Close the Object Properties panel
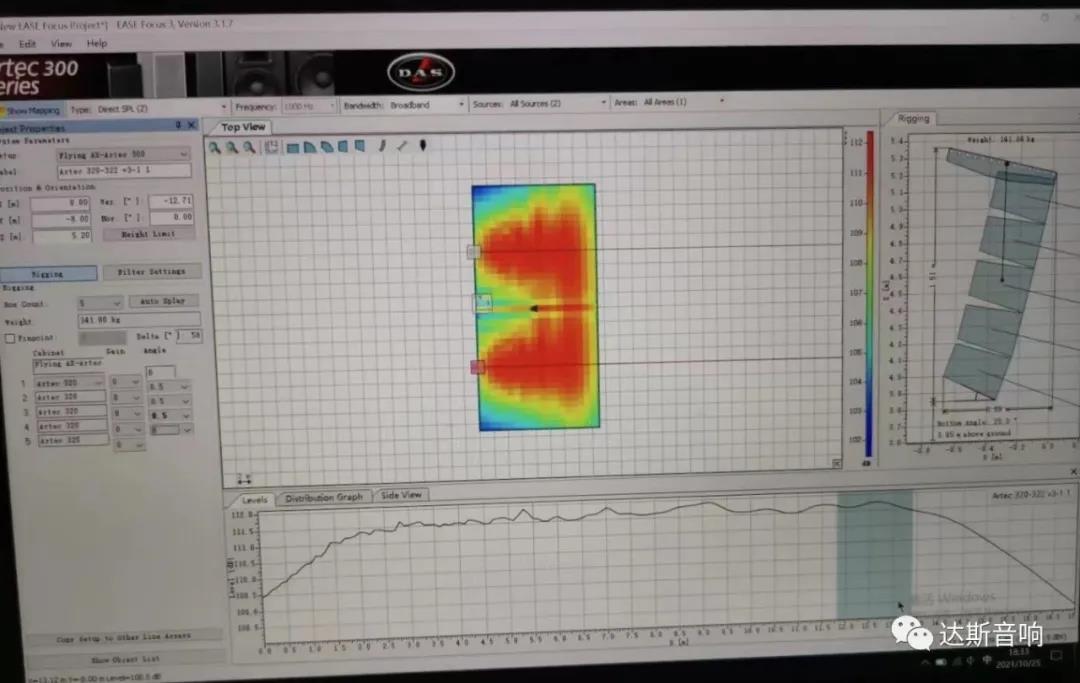Image resolution: width=1080 pixels, height=683 pixels. point(192,125)
